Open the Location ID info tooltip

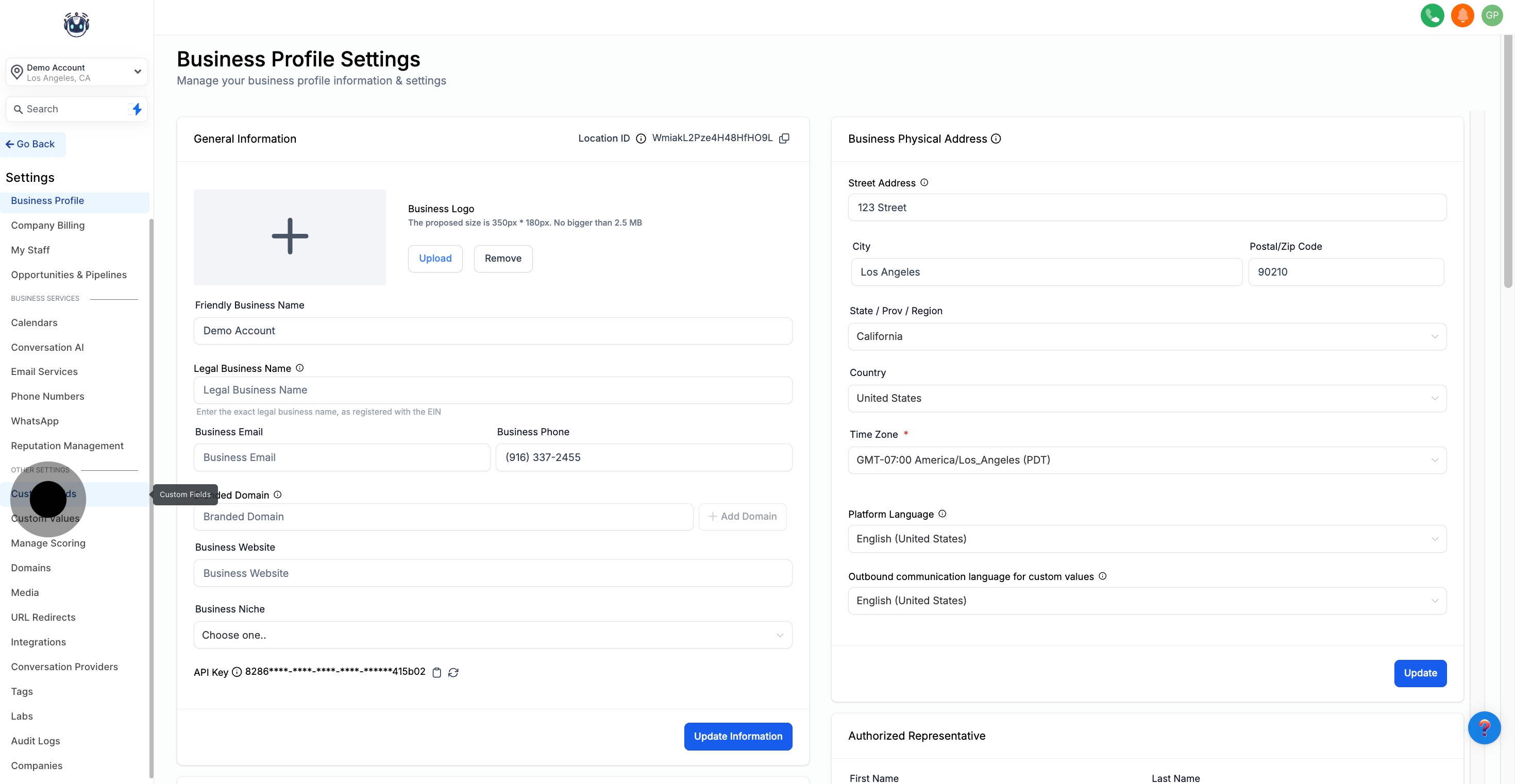click(x=641, y=139)
